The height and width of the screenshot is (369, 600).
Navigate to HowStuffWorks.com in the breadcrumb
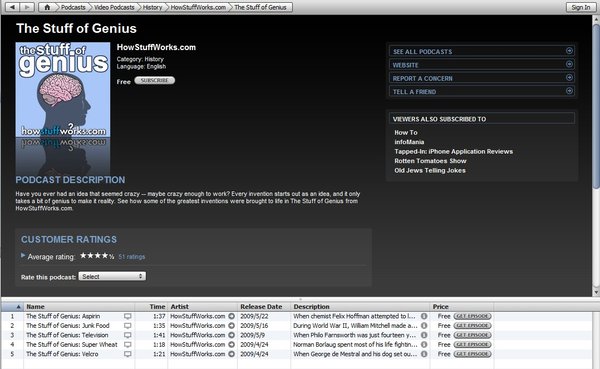coord(198,7)
